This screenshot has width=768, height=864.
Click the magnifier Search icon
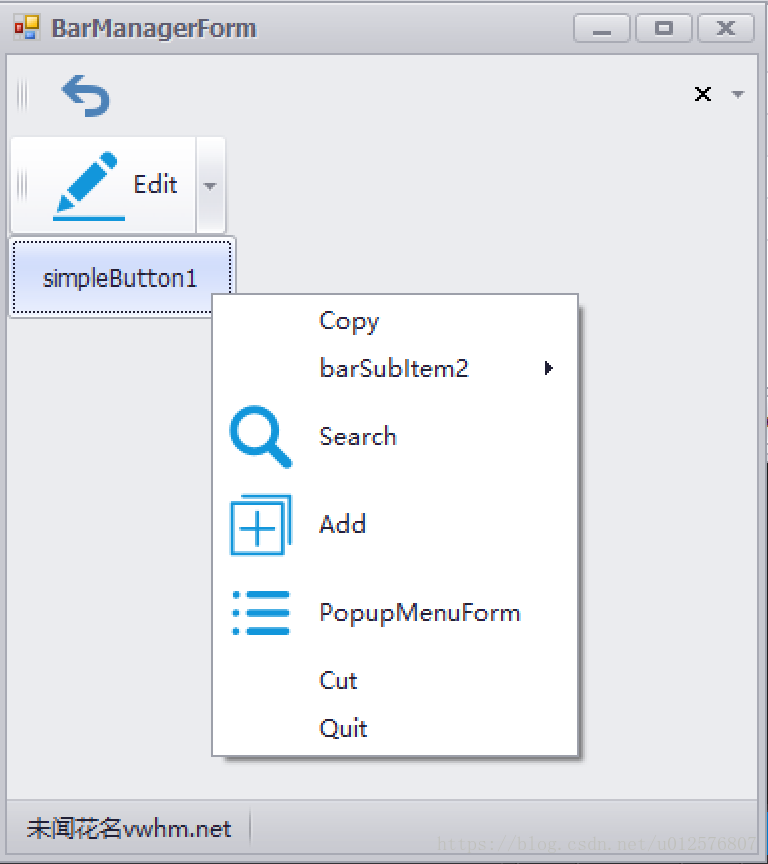(x=261, y=436)
